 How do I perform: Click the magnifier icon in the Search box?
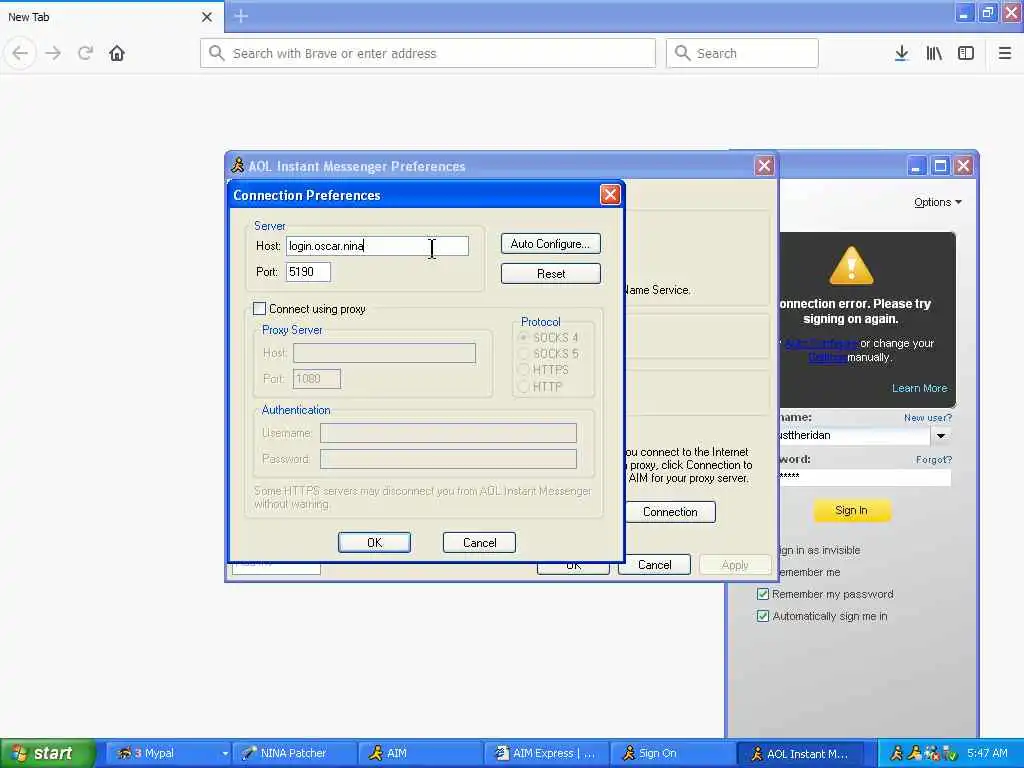pyautogui.click(x=682, y=53)
